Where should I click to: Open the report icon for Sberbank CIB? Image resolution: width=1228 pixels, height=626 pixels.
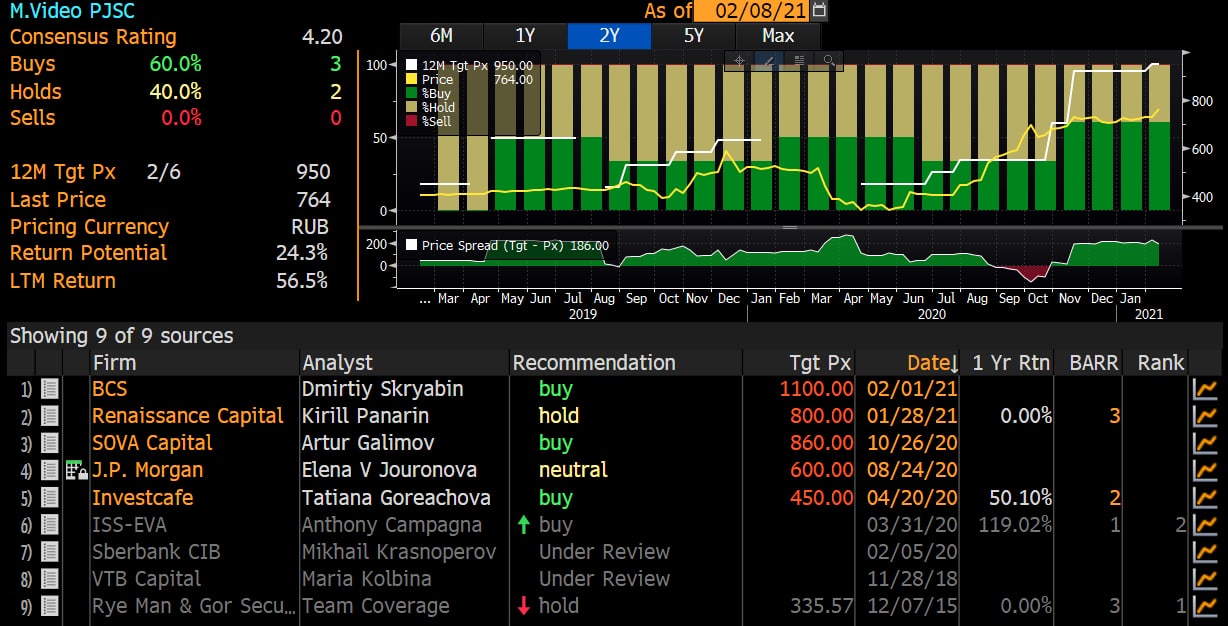[x=50, y=552]
